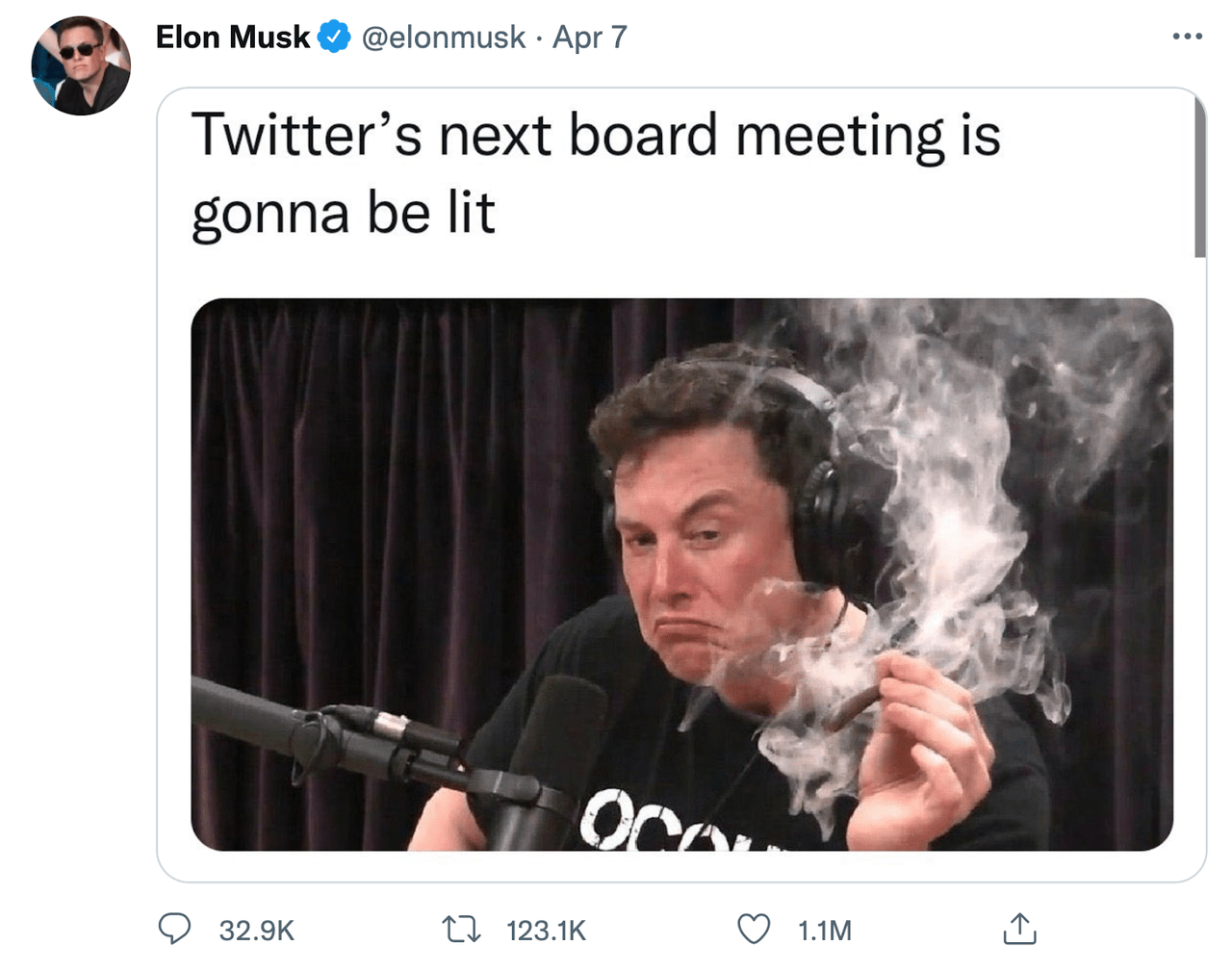
Task: Click the 32.9K replies count
Action: click(x=256, y=932)
